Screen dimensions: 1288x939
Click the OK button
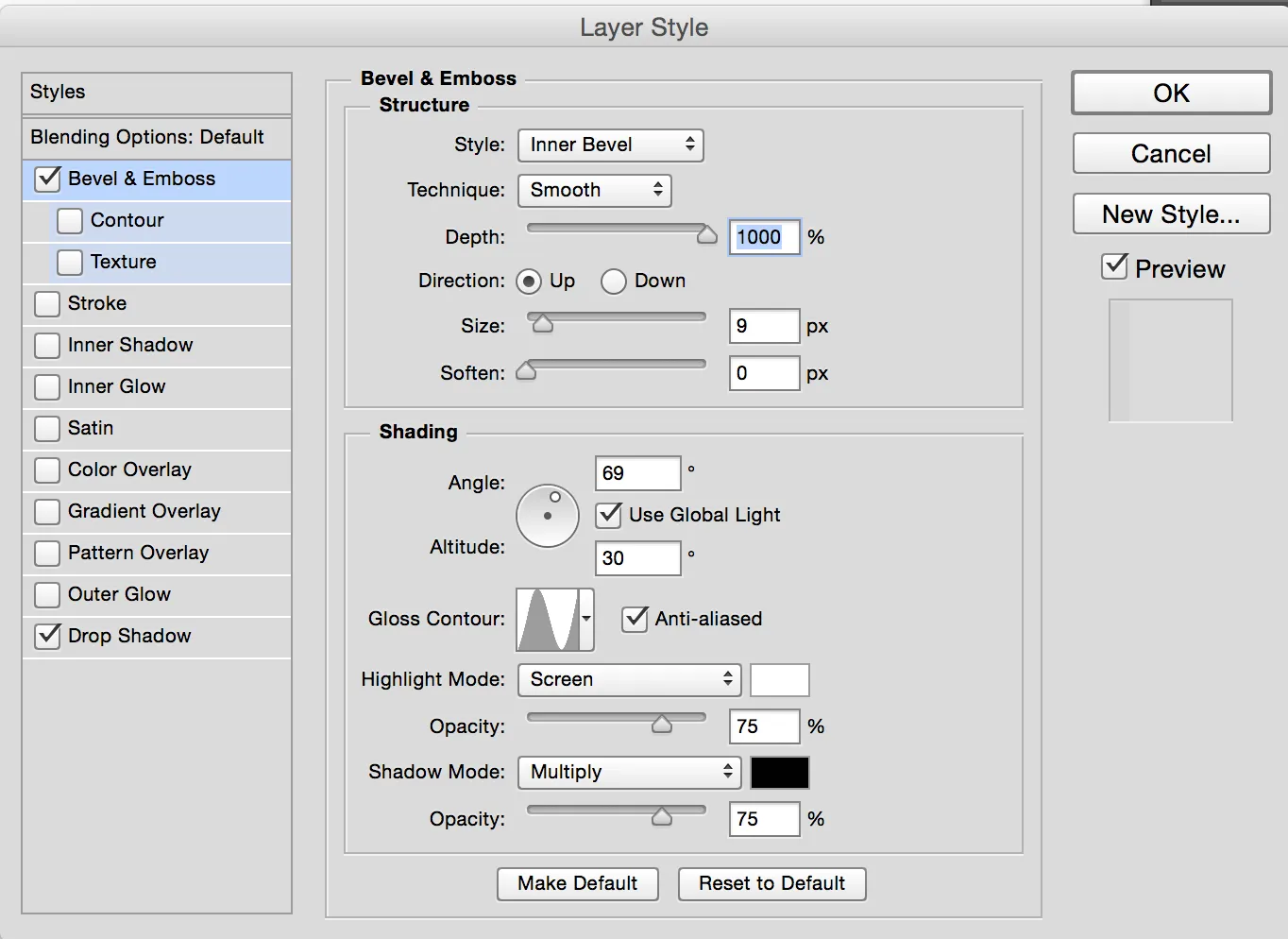(1171, 94)
